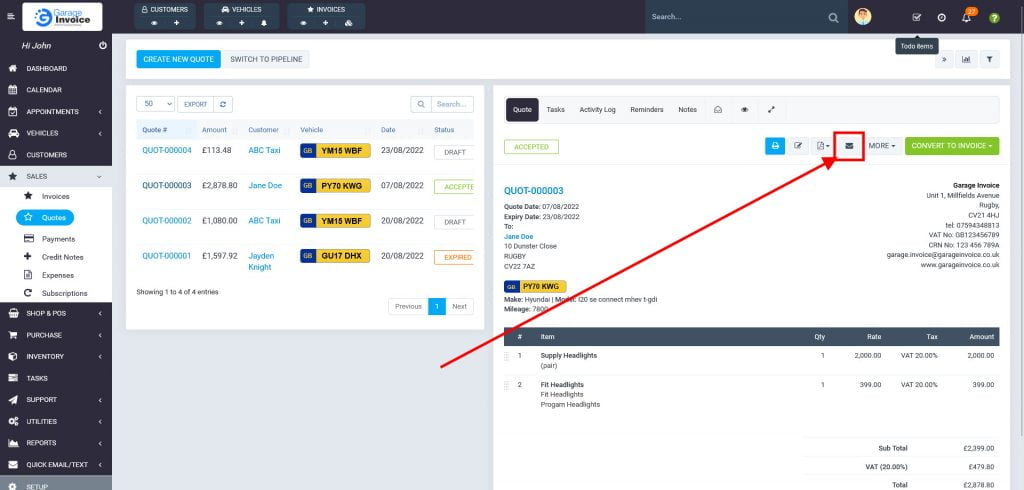Open the MORE dropdown

882,146
